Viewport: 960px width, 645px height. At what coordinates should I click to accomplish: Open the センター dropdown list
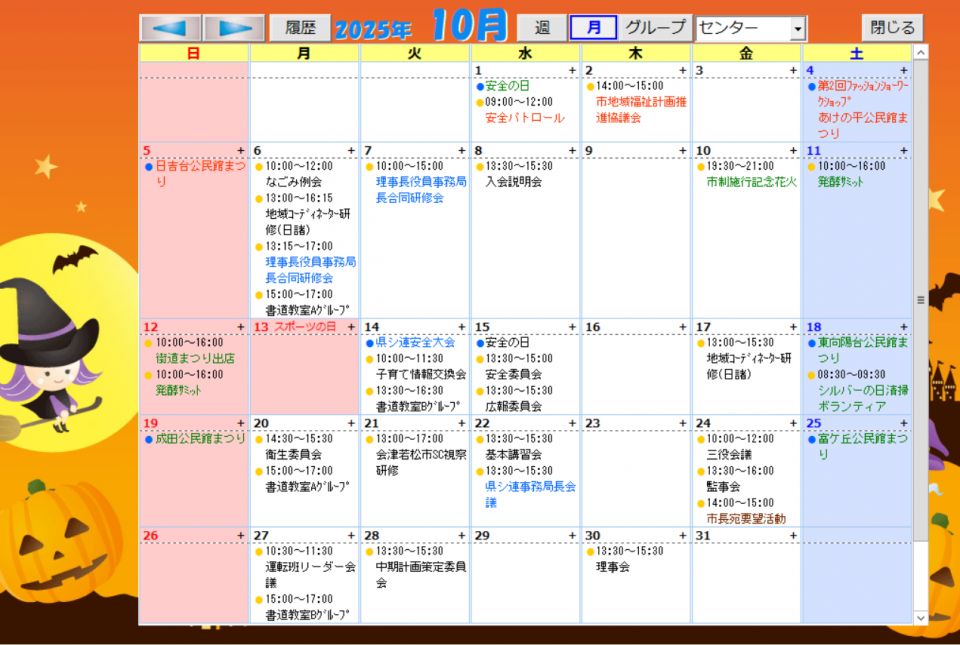(797, 29)
